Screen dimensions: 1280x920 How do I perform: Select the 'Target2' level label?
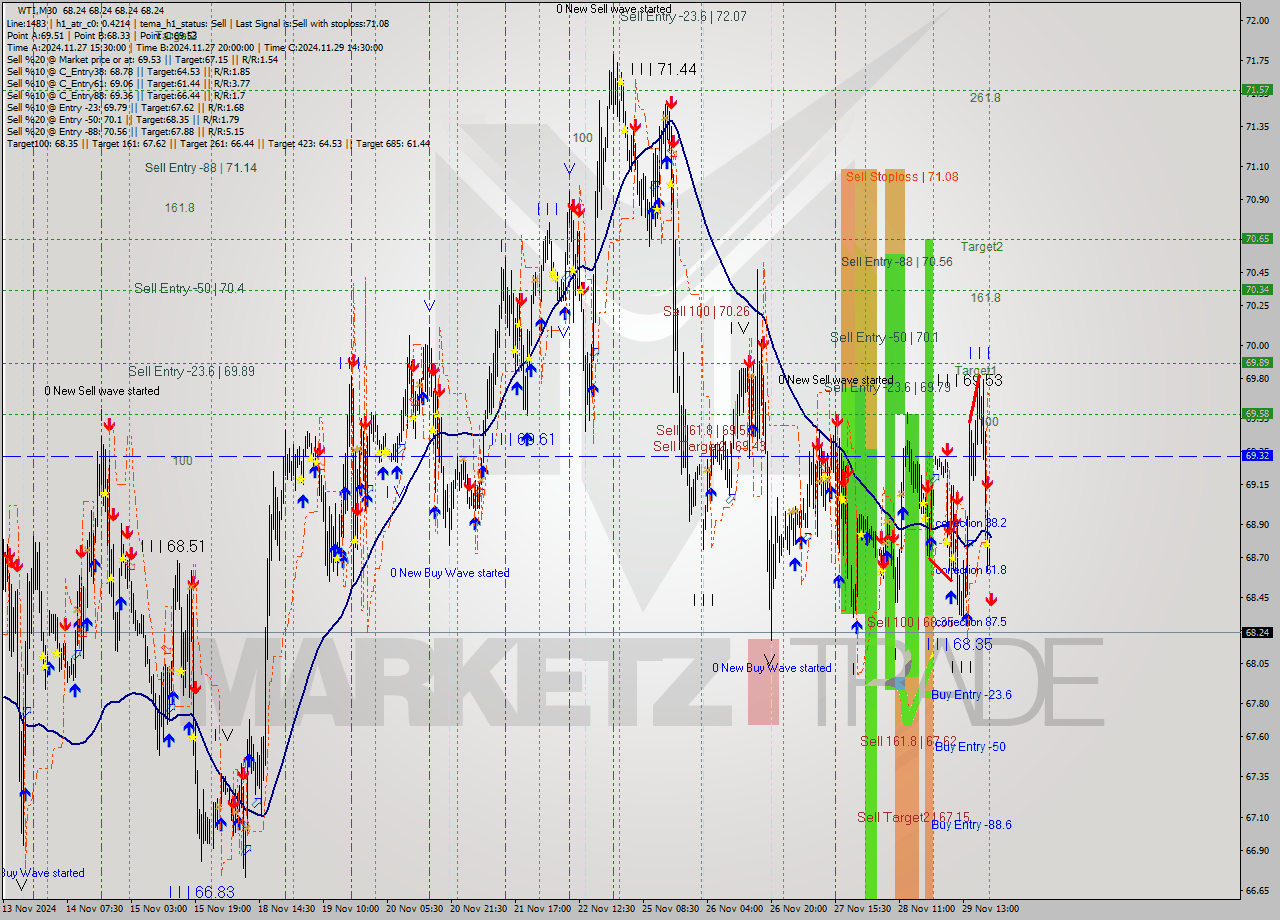coord(982,247)
